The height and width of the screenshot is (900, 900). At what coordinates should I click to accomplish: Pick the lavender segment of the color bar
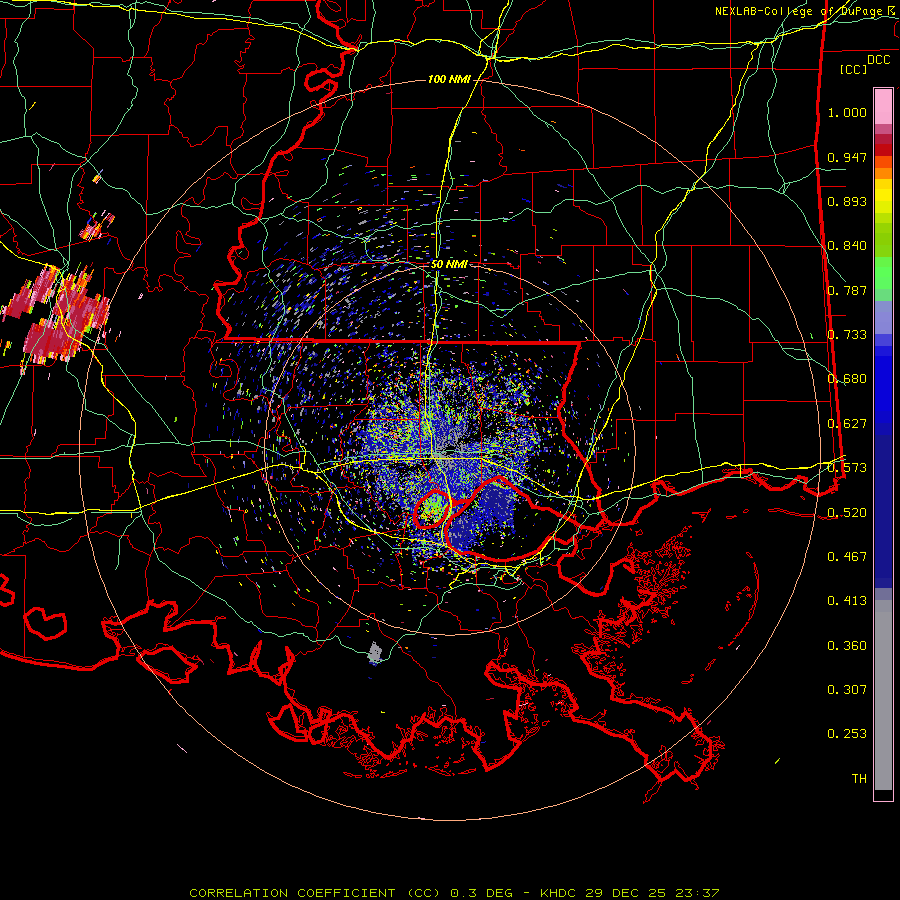point(883,317)
